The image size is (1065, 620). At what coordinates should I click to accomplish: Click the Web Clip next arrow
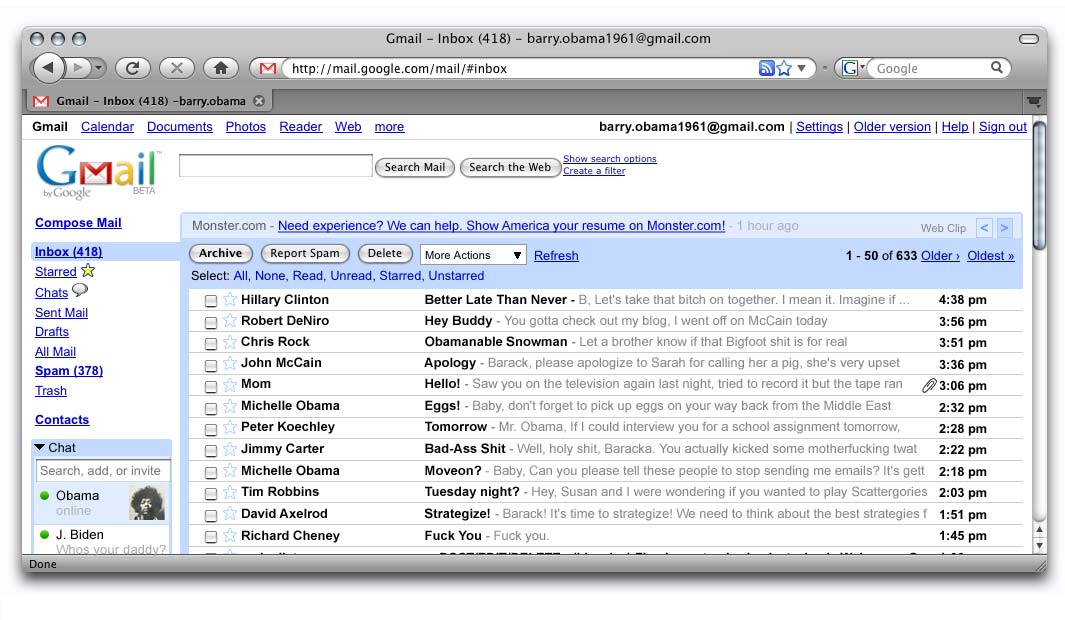pos(1004,228)
